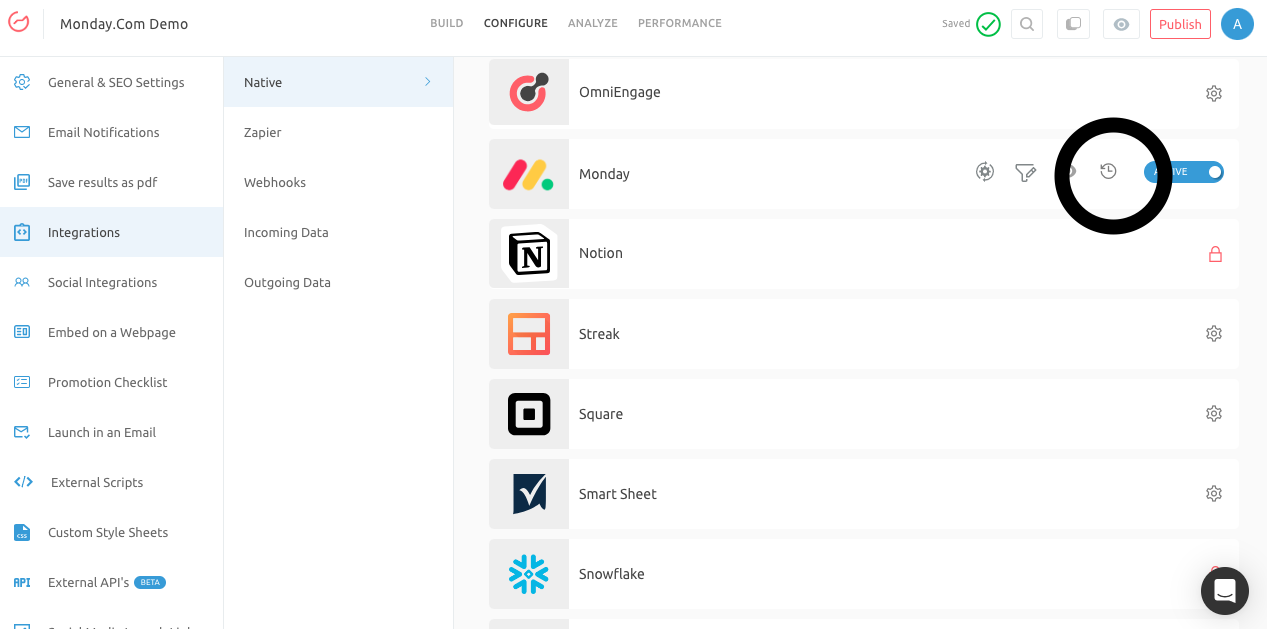Image resolution: width=1267 pixels, height=629 pixels.
Task: Select Integrations in the sidebar
Action: 111,232
